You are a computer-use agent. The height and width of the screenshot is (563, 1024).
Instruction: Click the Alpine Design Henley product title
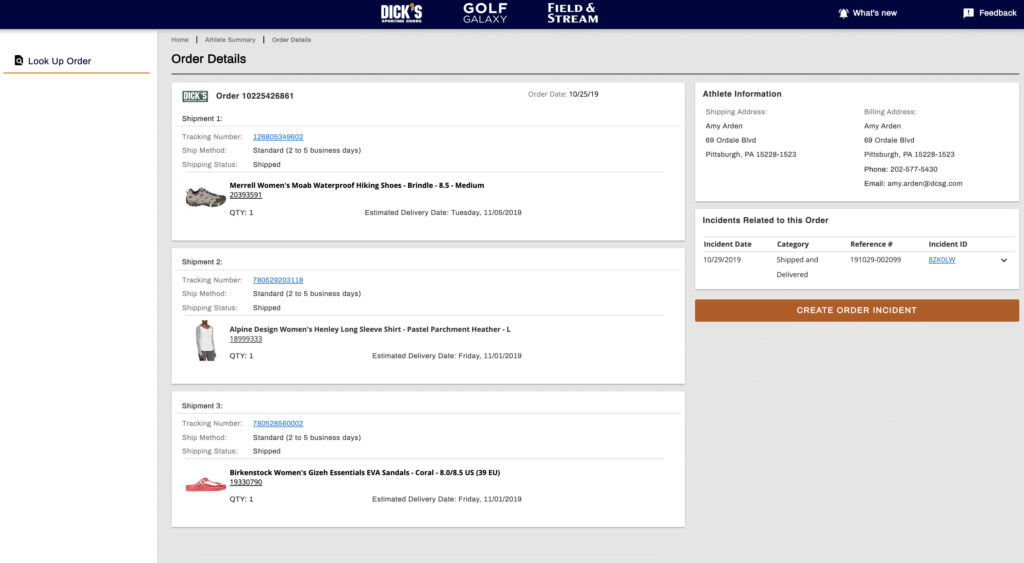(x=370, y=329)
